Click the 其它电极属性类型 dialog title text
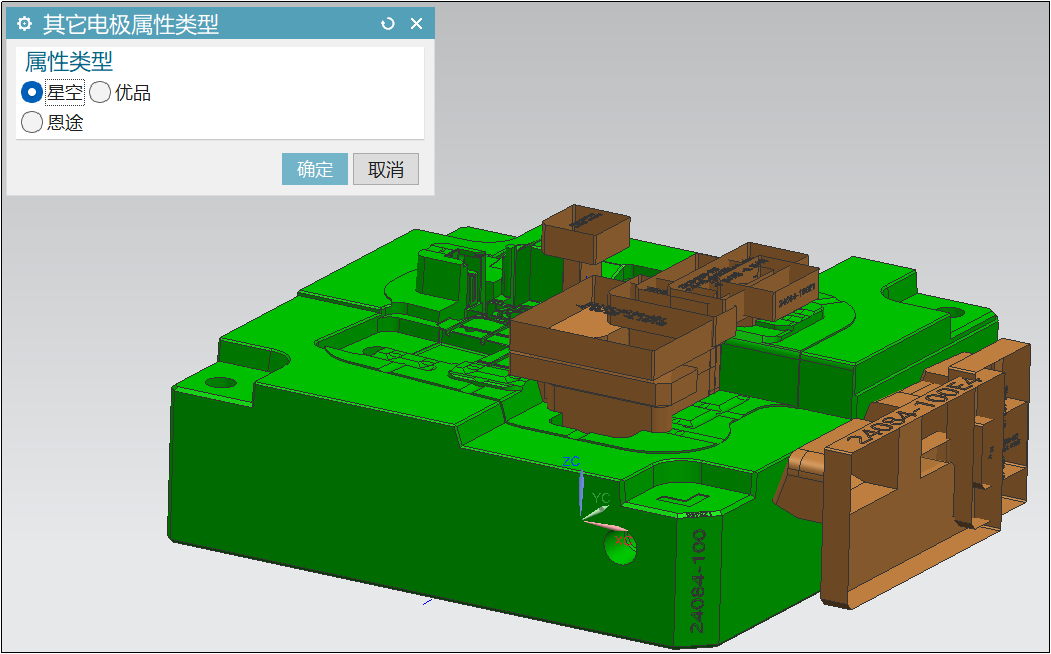1051x654 pixels. pyautogui.click(x=130, y=24)
